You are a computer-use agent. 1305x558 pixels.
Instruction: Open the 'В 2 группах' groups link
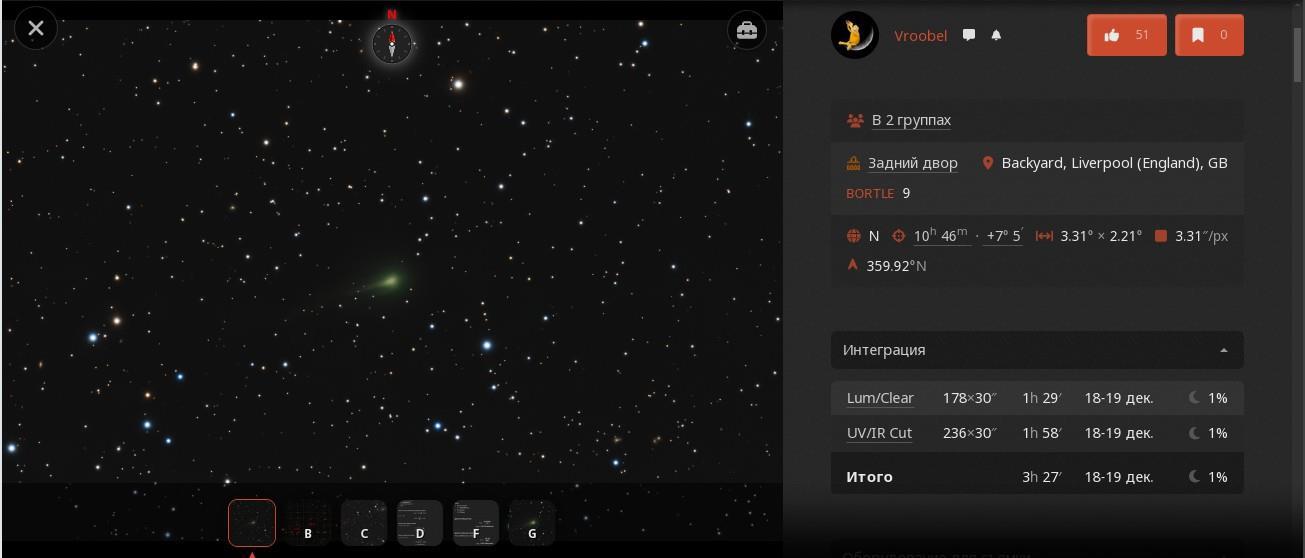click(911, 120)
